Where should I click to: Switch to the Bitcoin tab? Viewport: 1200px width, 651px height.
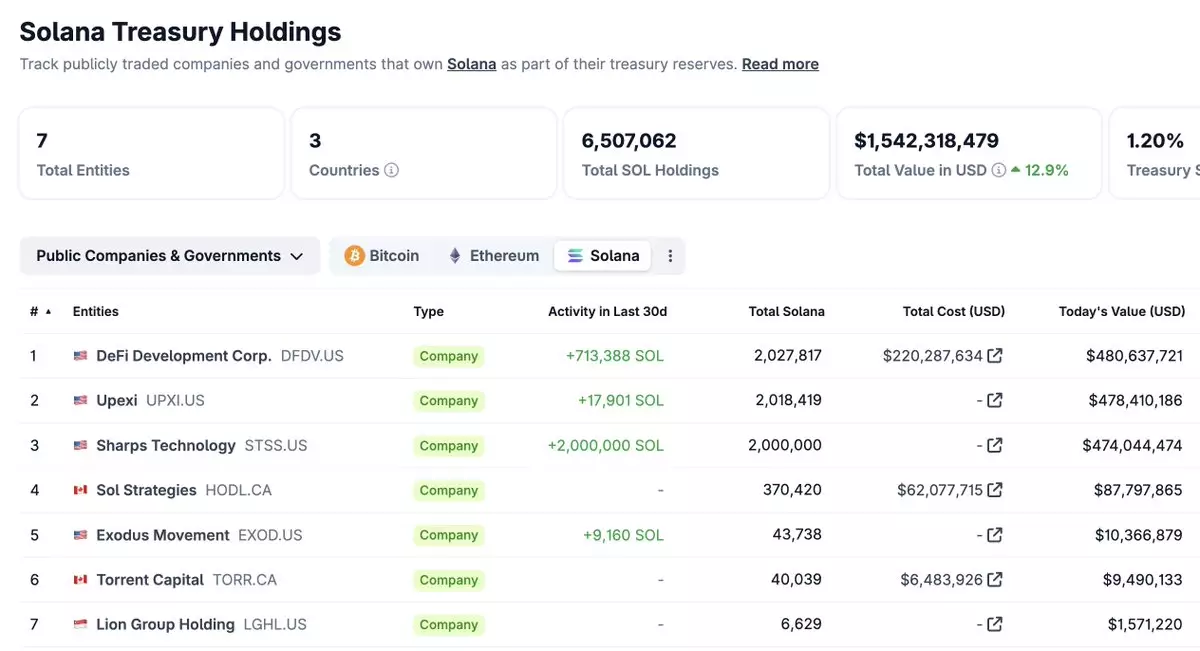(382, 256)
